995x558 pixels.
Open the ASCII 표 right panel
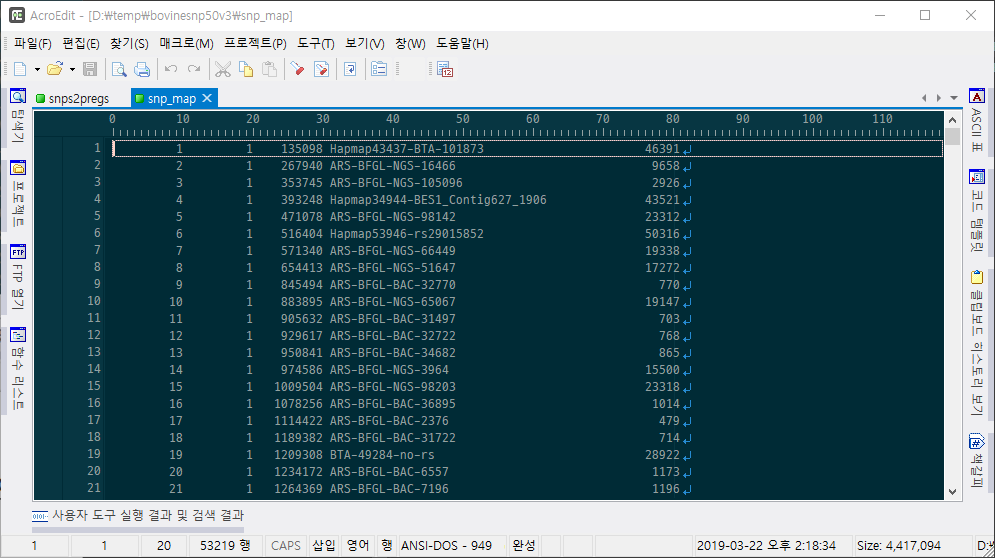click(x=977, y=122)
